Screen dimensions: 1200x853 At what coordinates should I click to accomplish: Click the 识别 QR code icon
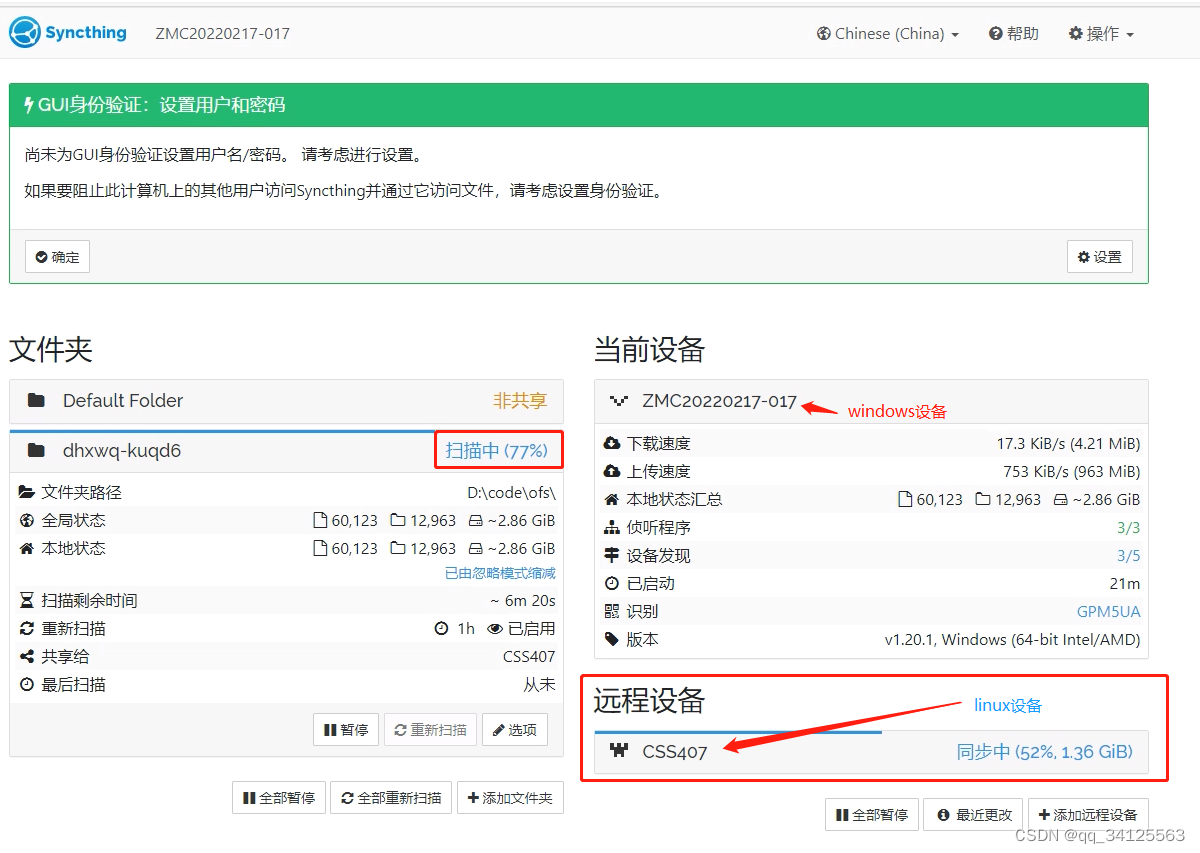612,612
